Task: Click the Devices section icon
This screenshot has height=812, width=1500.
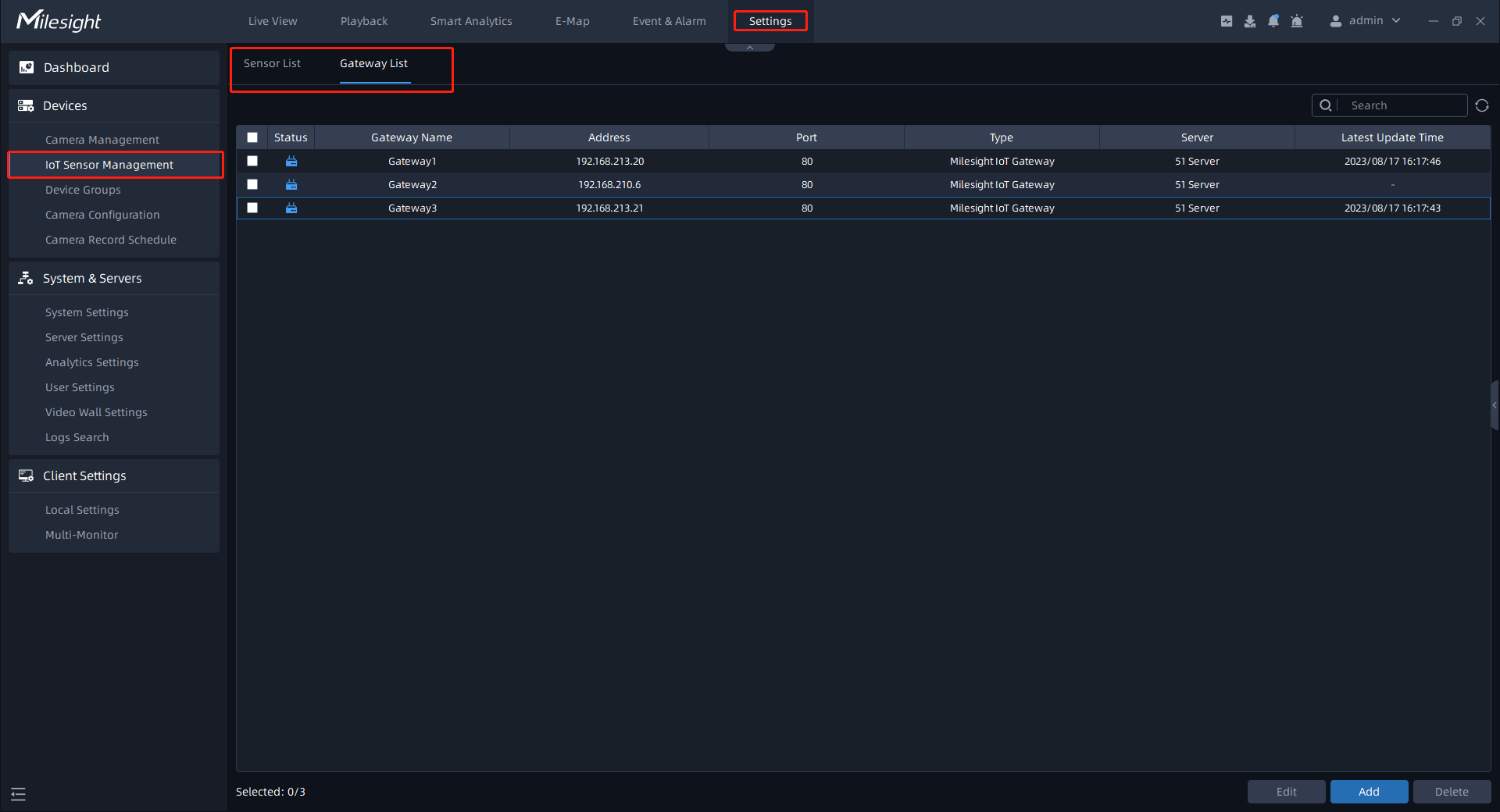Action: pyautogui.click(x=26, y=105)
